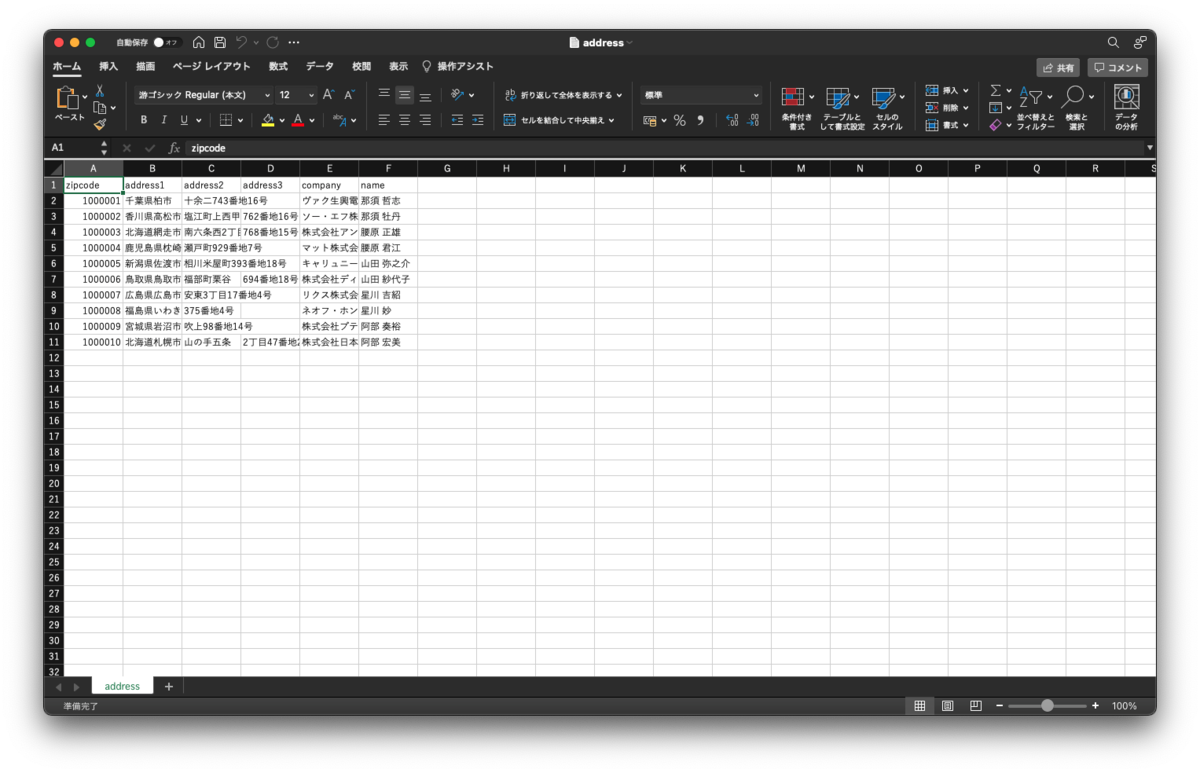1200x773 pixels.
Task: Align text to bottom of cell
Action: coord(425,95)
